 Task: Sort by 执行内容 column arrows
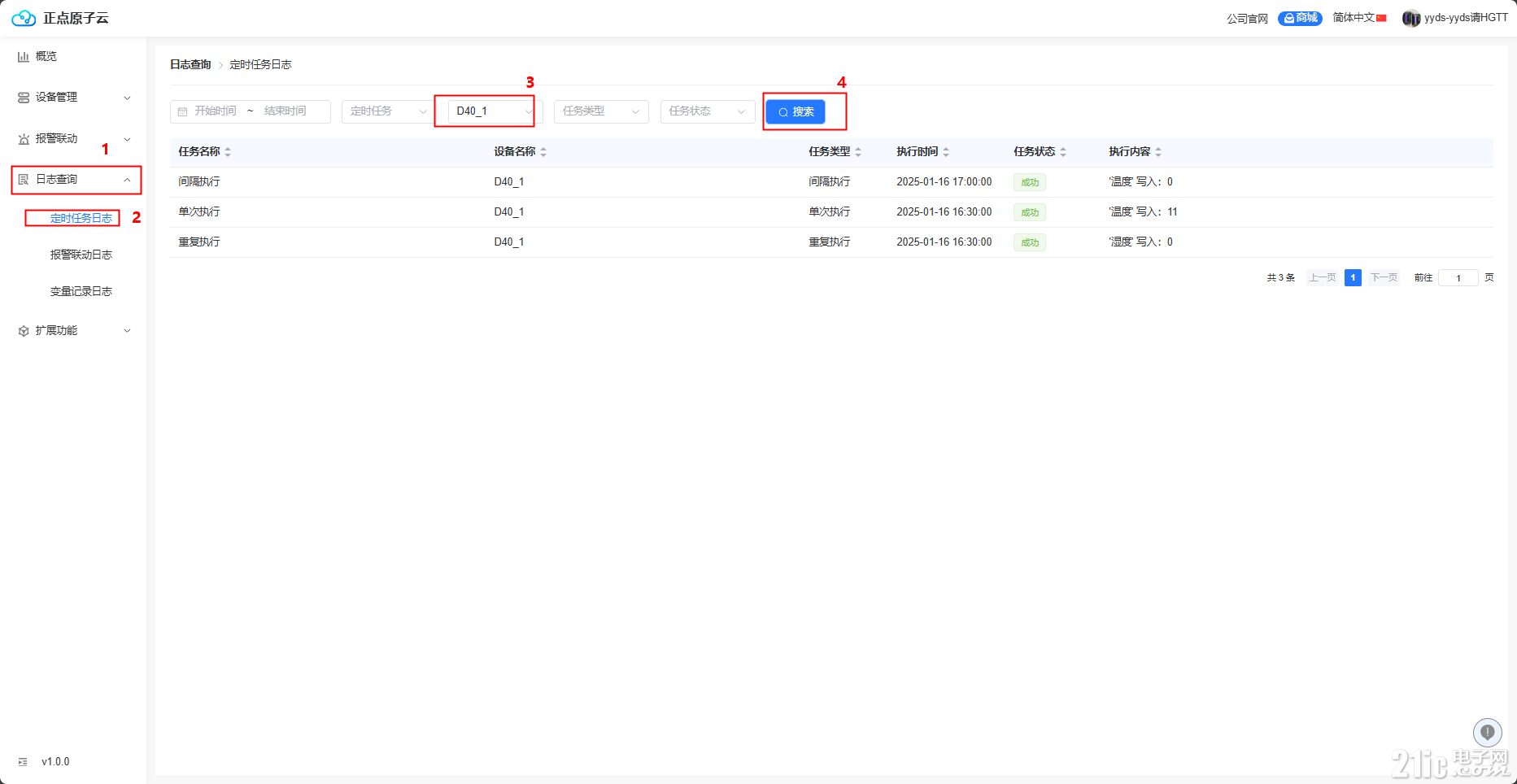1158,152
